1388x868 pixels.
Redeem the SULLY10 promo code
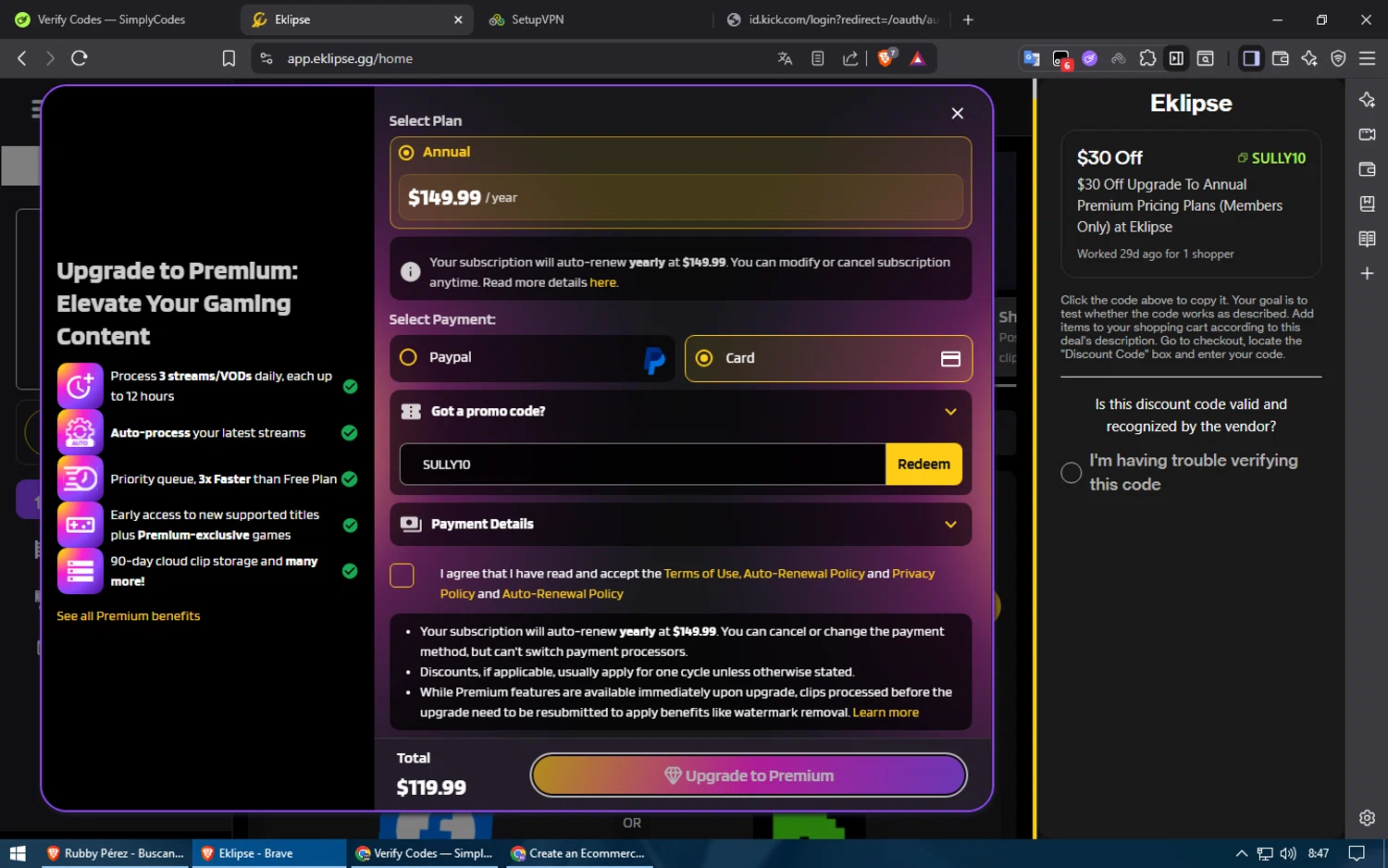coord(923,465)
